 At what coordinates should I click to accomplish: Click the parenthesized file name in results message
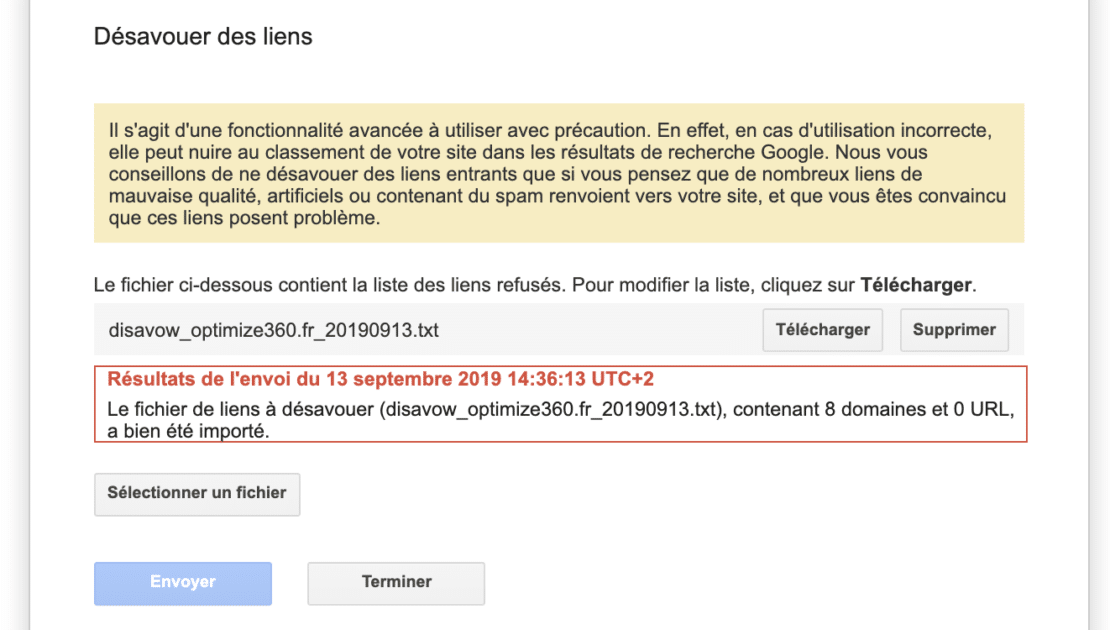pos(551,409)
